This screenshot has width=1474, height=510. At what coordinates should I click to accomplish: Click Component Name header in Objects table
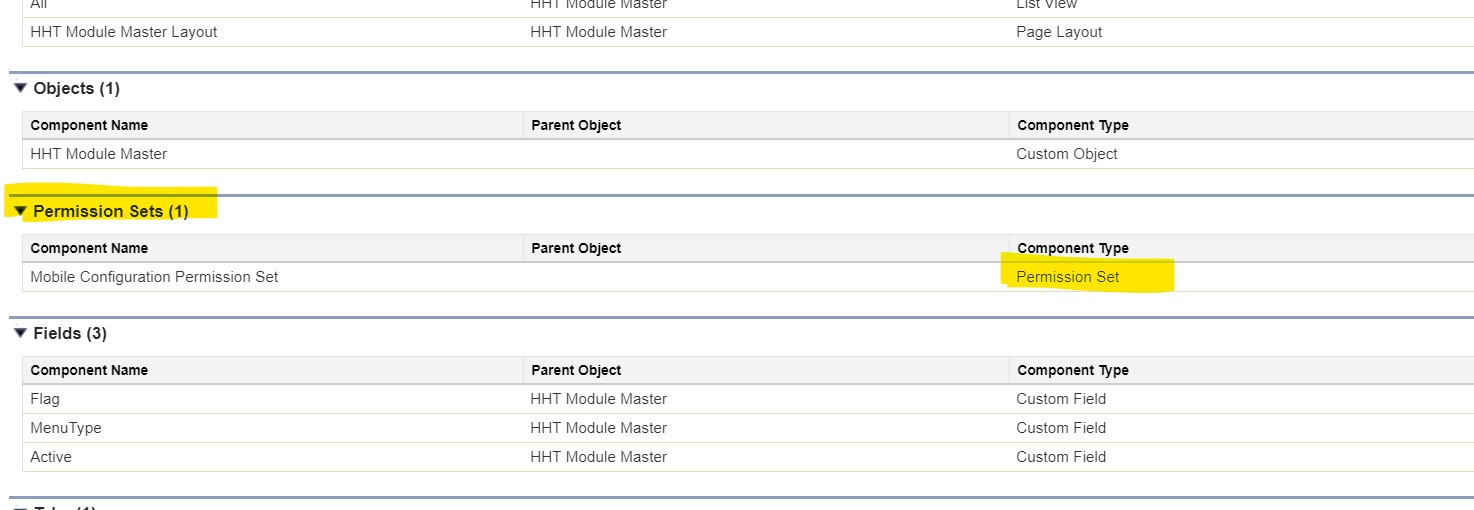coord(89,126)
